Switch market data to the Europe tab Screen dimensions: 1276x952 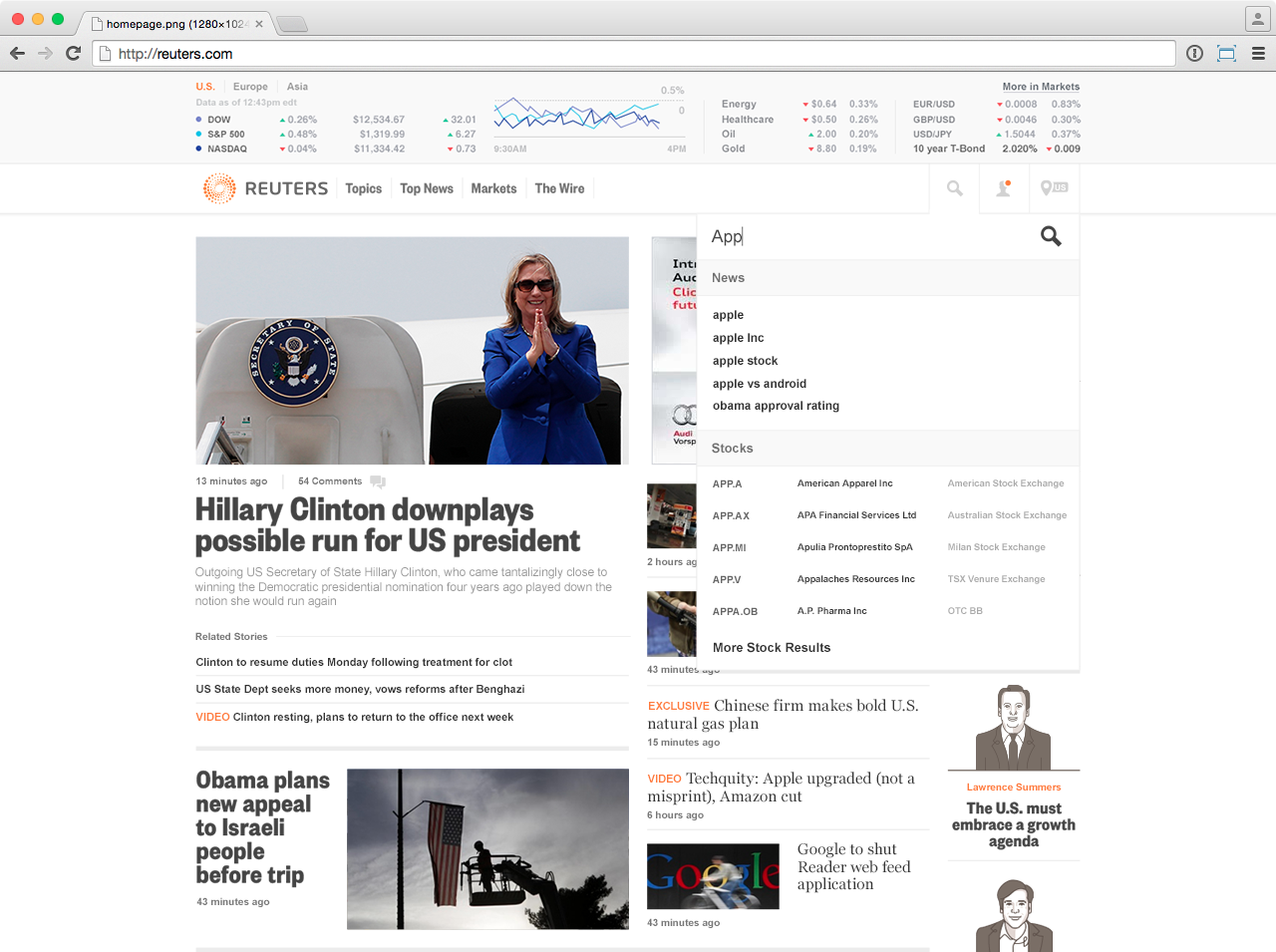pyautogui.click(x=249, y=87)
